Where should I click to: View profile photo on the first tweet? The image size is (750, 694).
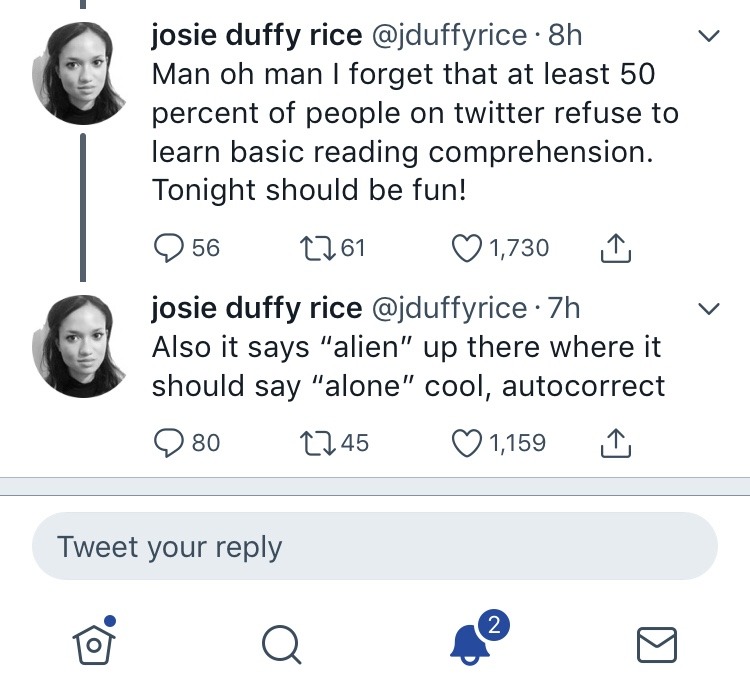[80, 74]
